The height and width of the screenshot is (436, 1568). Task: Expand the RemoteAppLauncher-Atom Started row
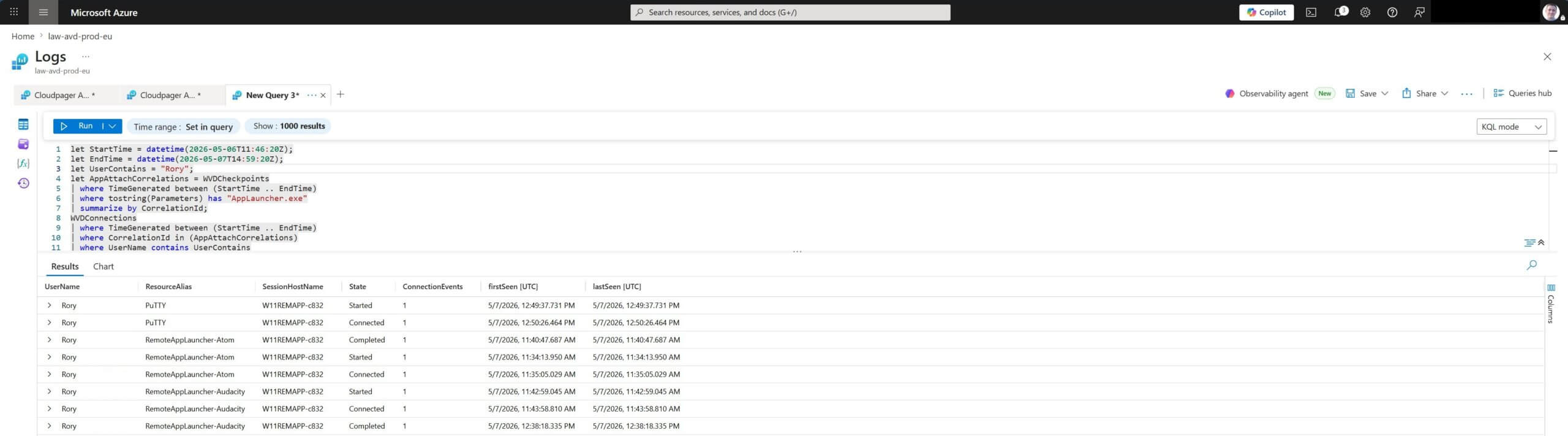(49, 356)
